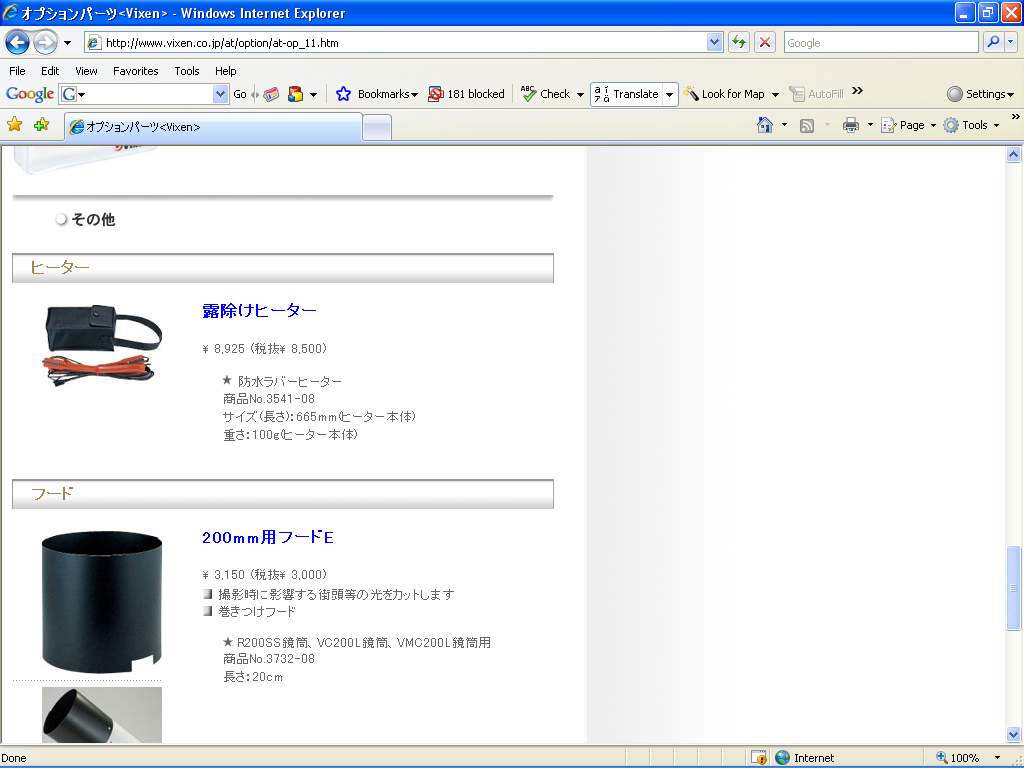
Task: Open the Favorites Center star
Action: pyautogui.click(x=14, y=124)
